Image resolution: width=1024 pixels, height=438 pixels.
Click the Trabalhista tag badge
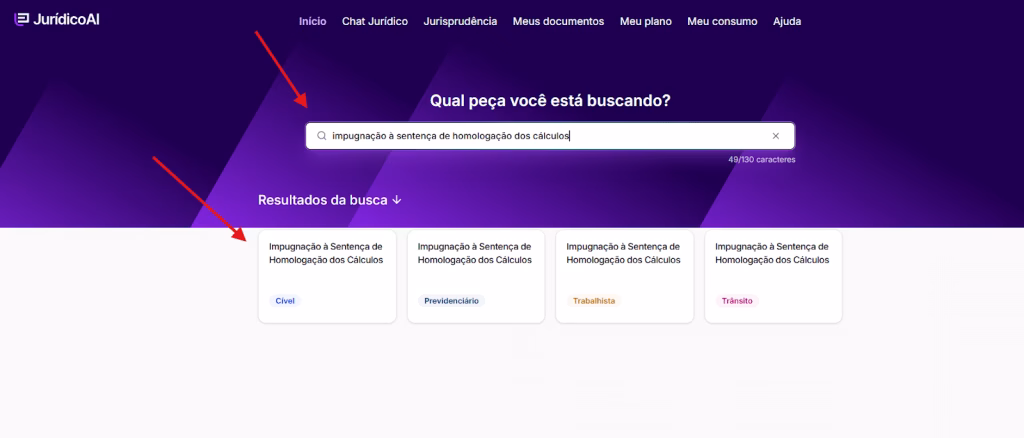[x=594, y=301]
